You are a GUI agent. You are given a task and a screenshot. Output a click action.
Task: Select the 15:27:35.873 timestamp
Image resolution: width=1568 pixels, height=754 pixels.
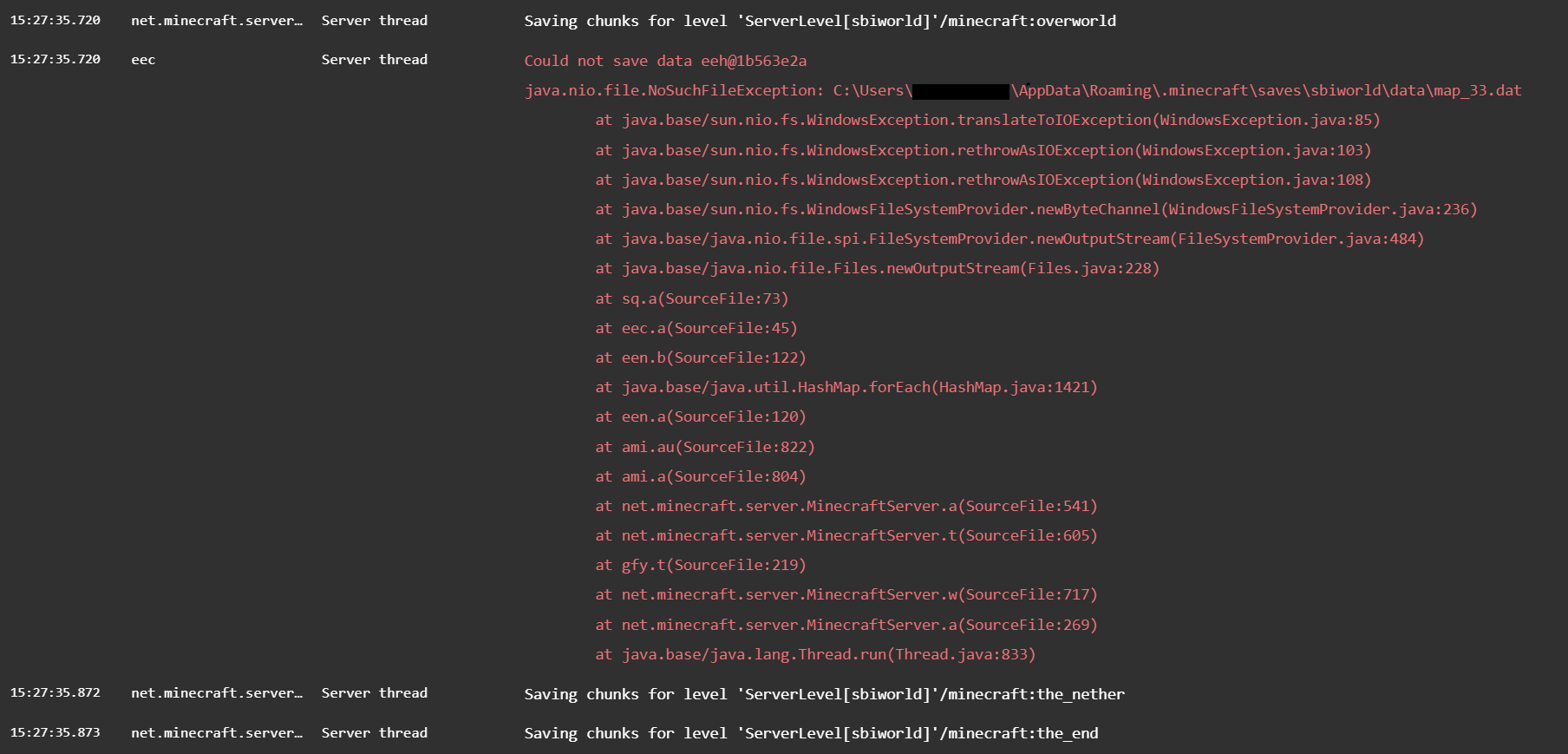(56, 732)
